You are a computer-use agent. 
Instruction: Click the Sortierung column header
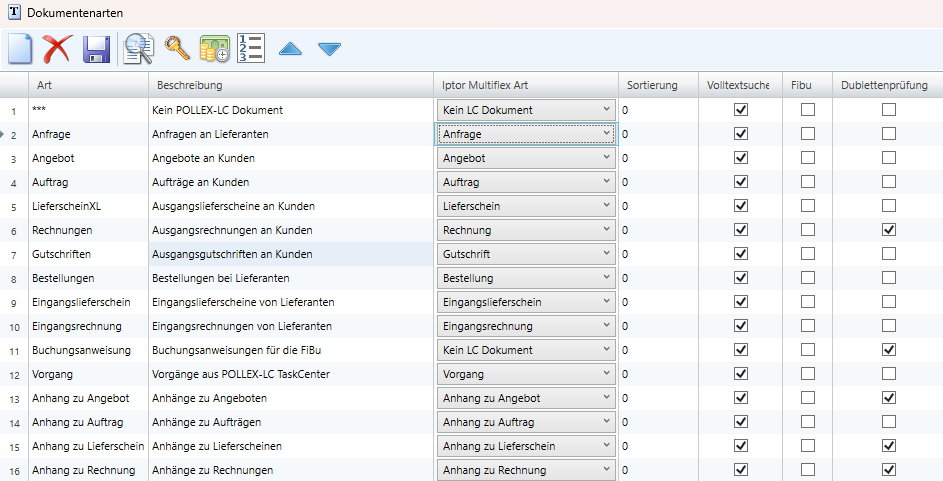(652, 85)
